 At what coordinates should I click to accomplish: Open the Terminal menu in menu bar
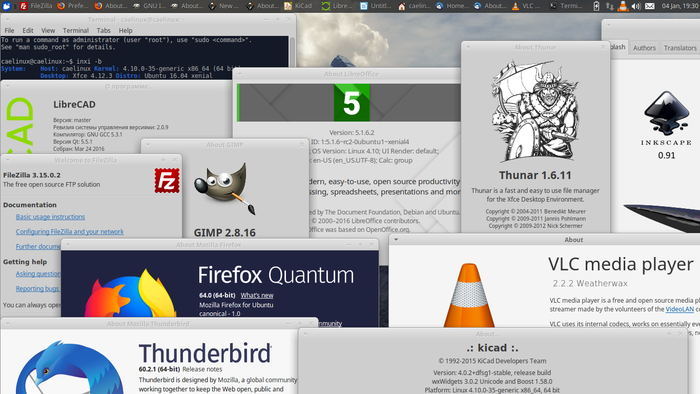click(x=75, y=30)
